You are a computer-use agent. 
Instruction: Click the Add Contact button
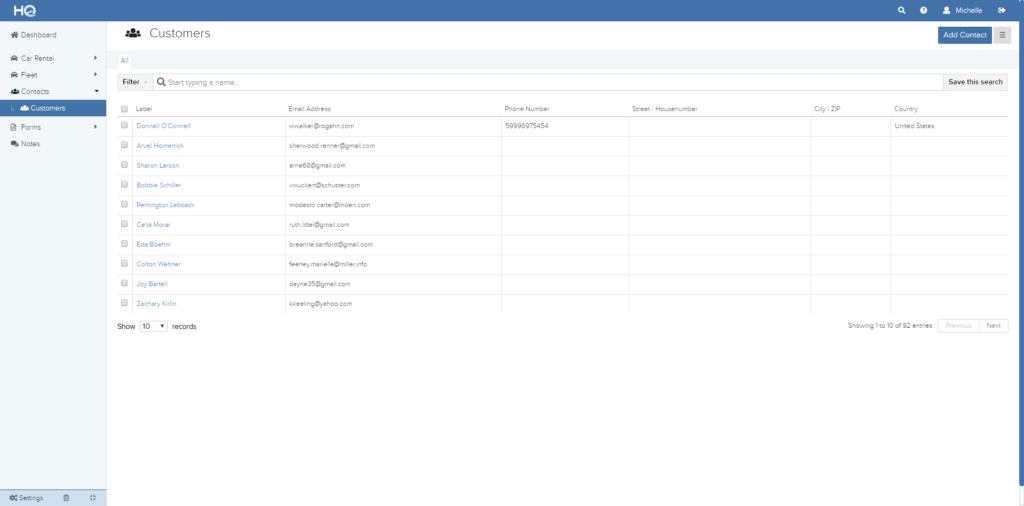click(965, 35)
